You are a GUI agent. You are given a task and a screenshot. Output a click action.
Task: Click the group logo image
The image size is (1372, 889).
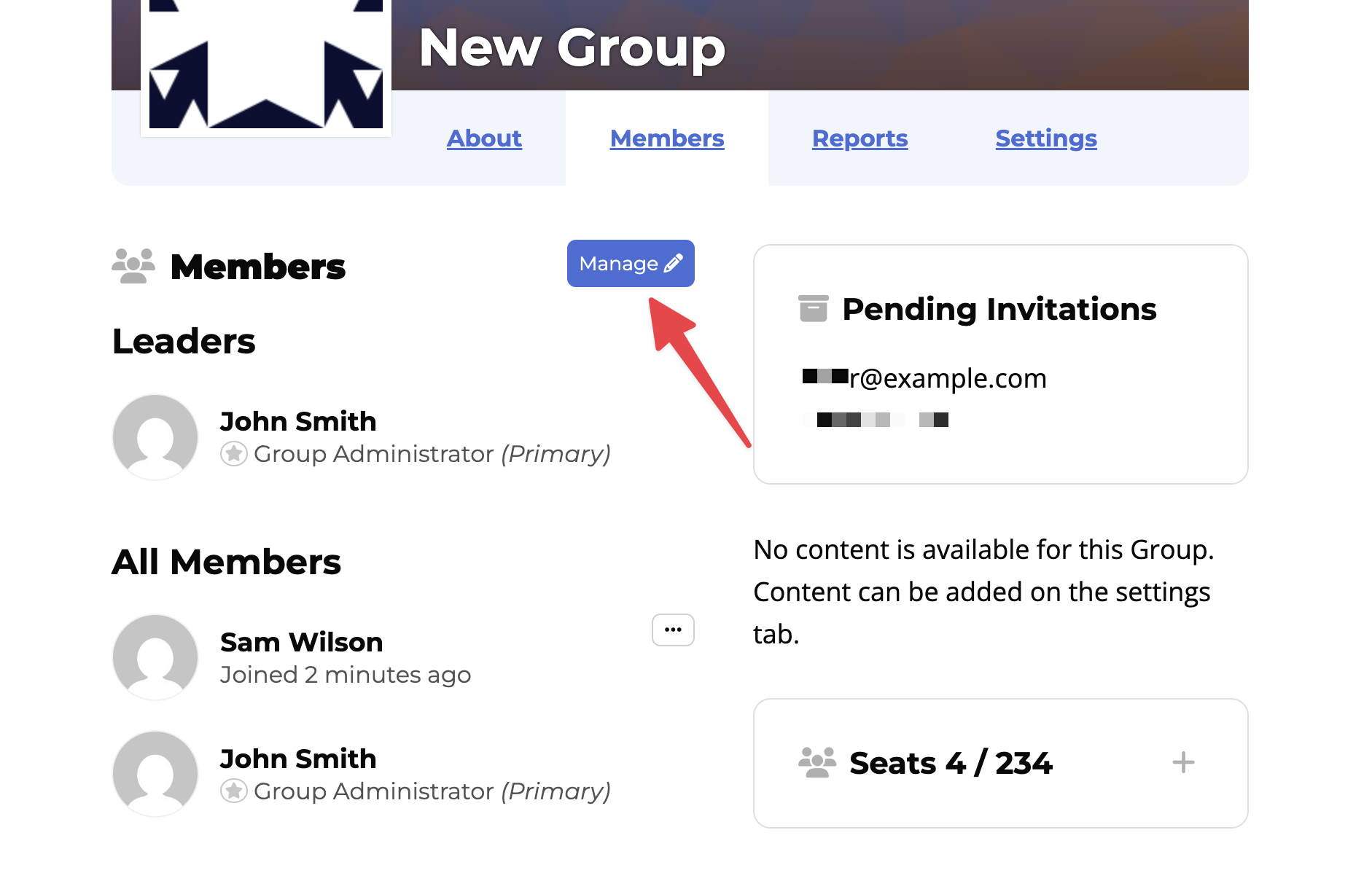(266, 66)
